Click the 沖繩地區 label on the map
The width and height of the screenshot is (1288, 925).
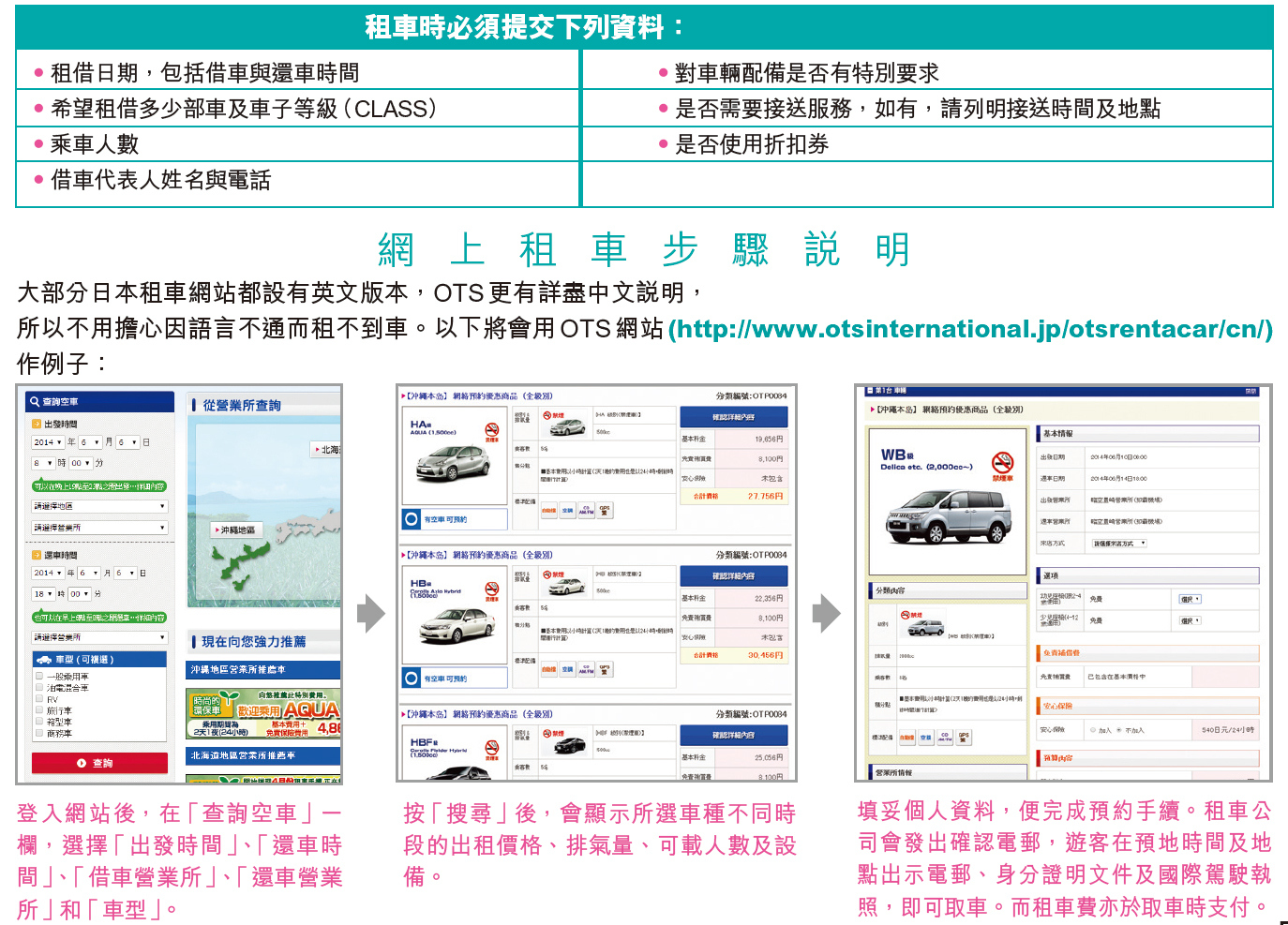click(237, 530)
